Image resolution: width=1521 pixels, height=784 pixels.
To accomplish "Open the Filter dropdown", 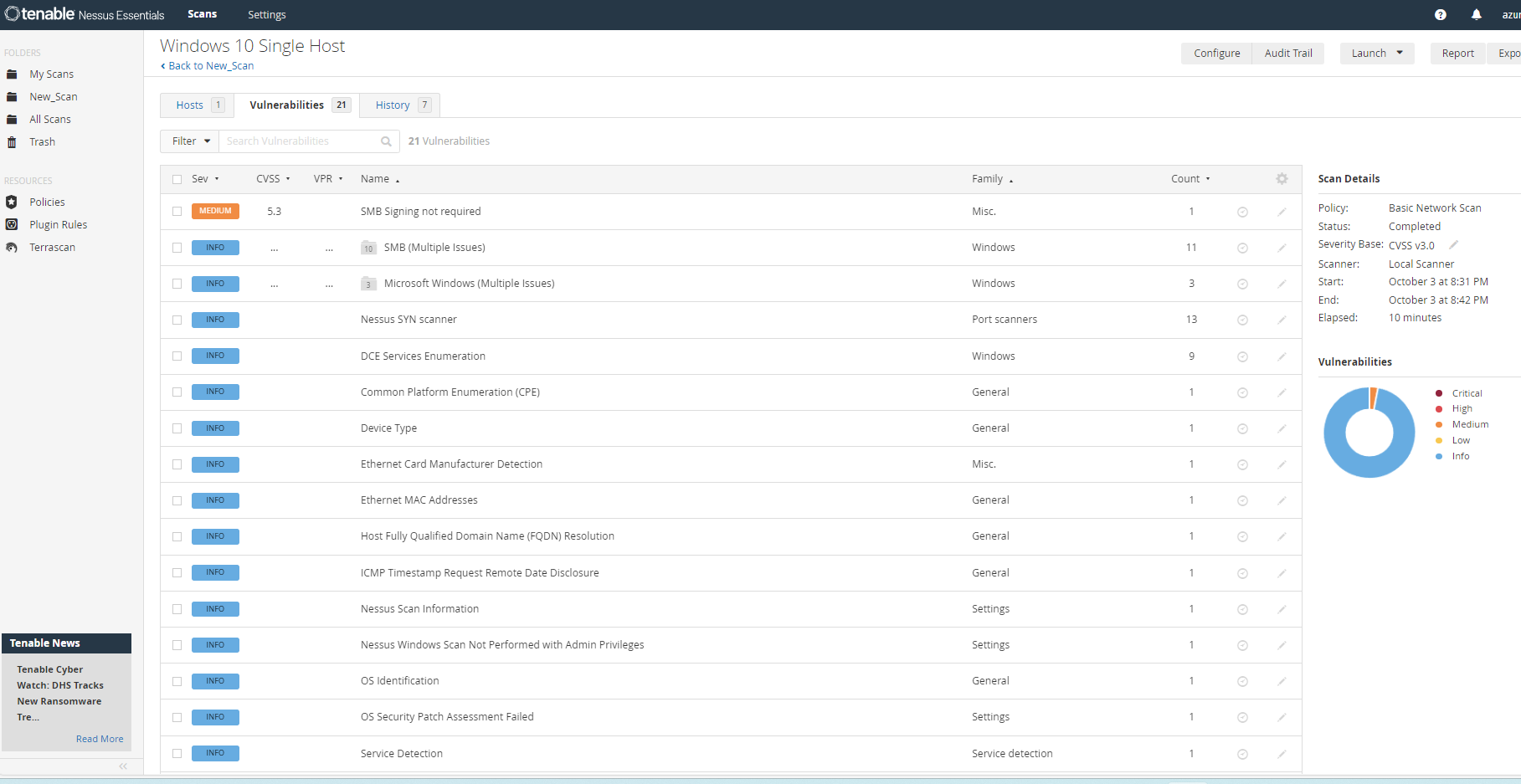I will (x=189, y=141).
